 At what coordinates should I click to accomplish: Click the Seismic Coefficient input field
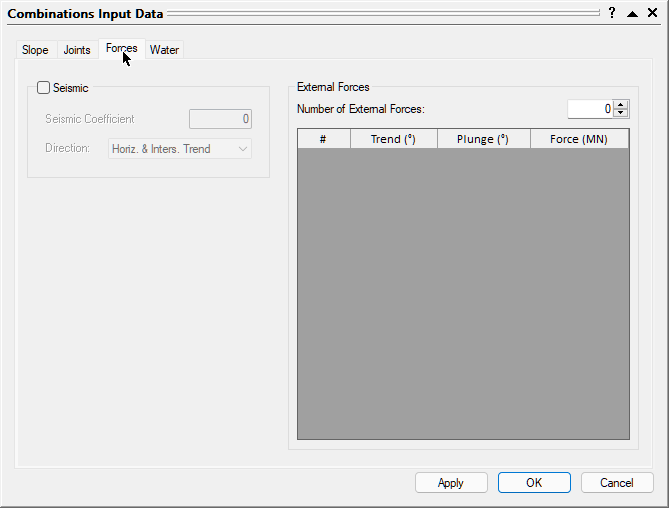pos(220,119)
